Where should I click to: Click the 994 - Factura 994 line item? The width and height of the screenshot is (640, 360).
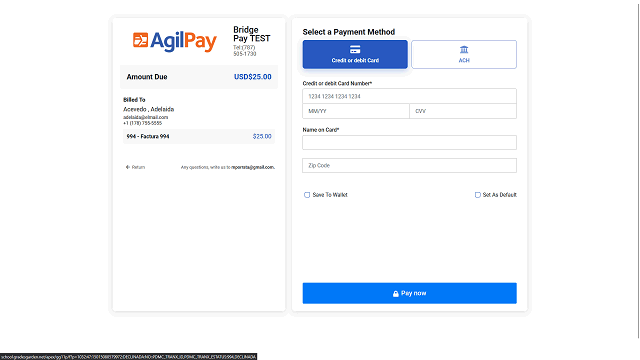click(199, 136)
